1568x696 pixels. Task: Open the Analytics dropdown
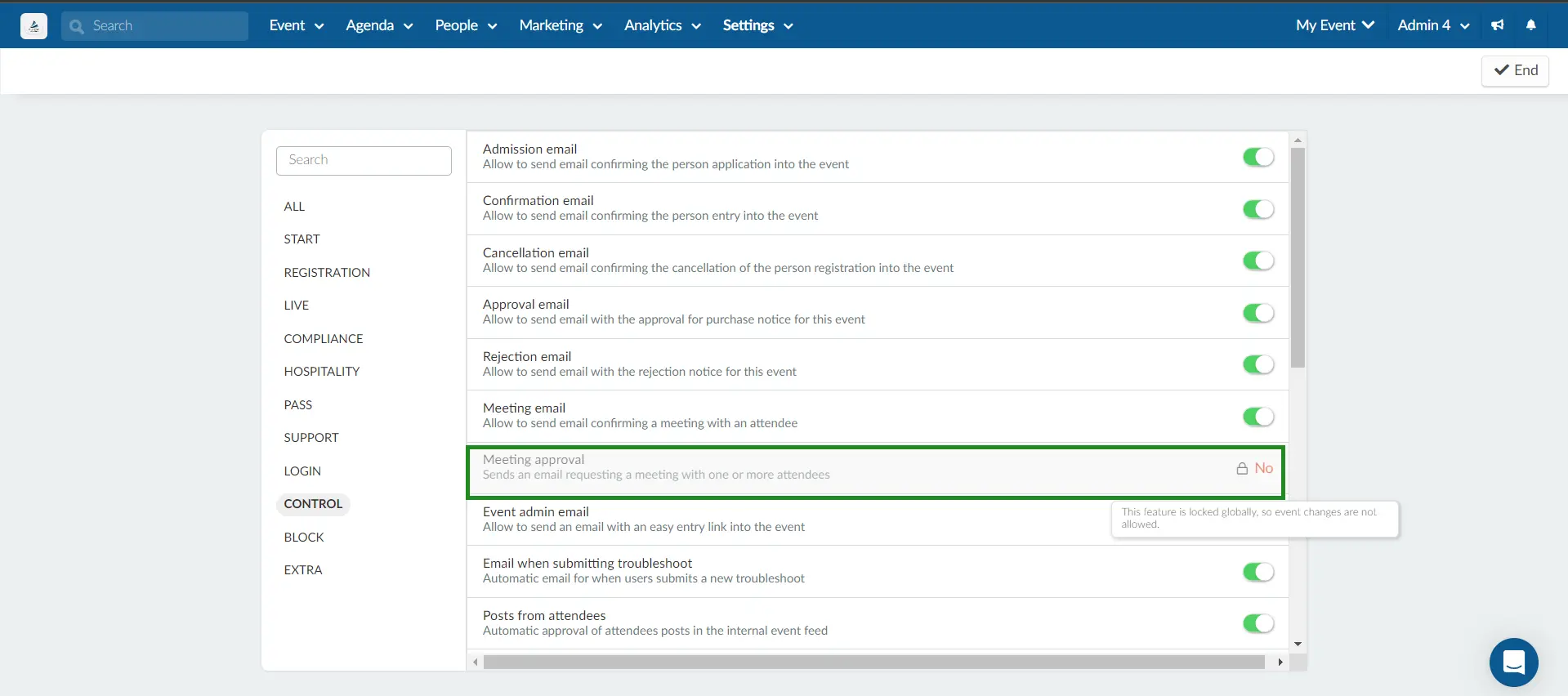tap(663, 25)
